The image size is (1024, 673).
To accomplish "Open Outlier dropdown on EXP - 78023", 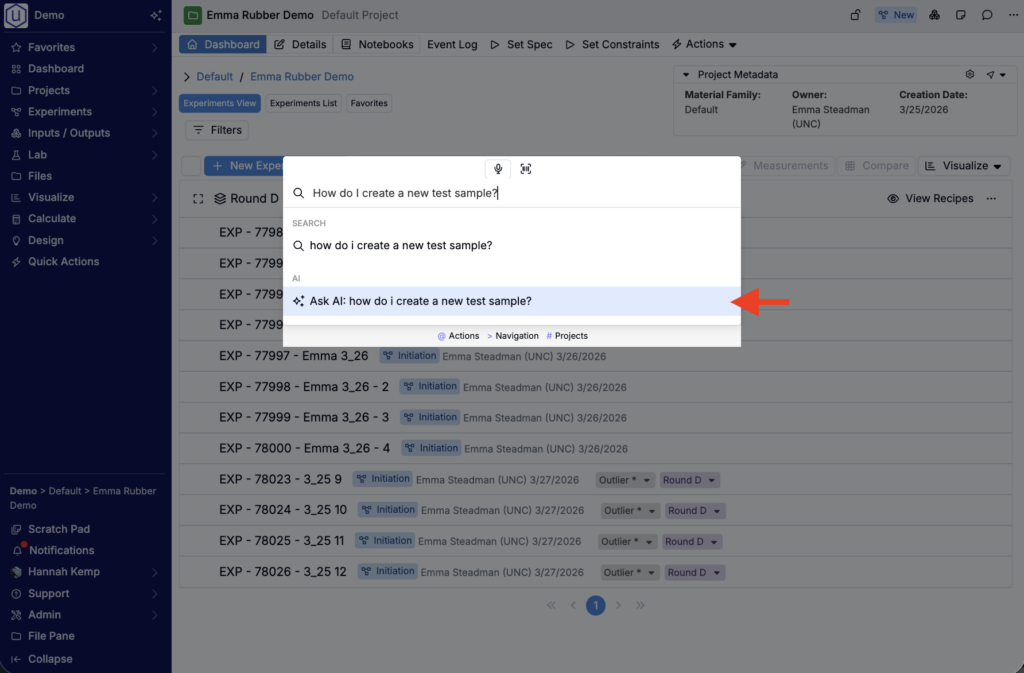I will pyautogui.click(x=626, y=480).
